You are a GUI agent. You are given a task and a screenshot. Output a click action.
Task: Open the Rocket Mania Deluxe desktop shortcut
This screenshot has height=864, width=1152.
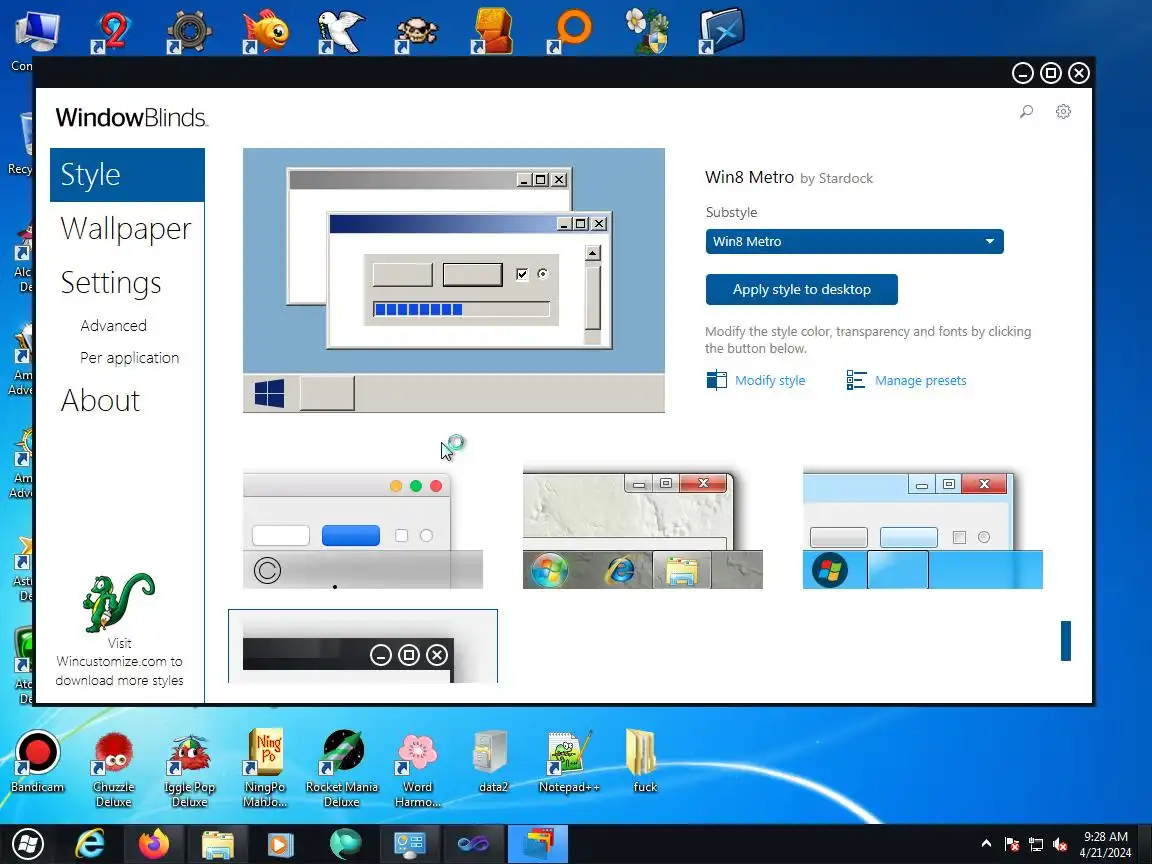342,768
